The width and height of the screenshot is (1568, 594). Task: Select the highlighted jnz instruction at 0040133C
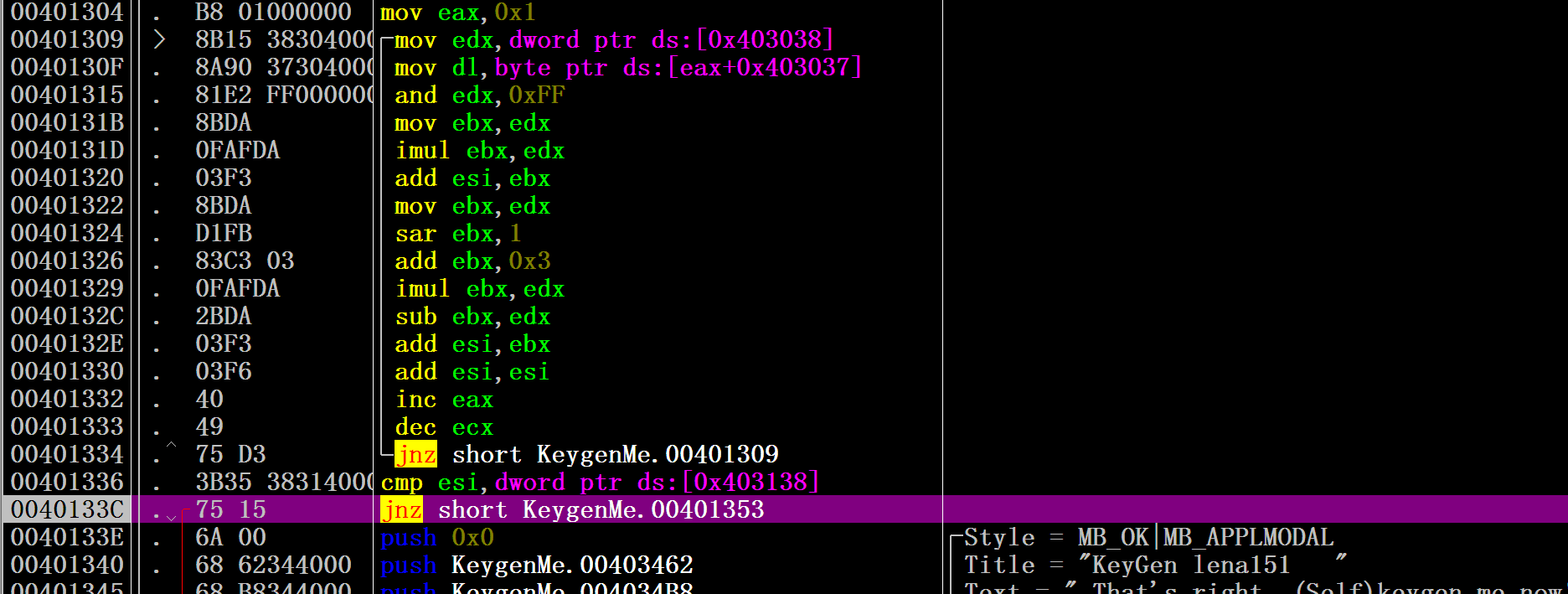pos(572,509)
